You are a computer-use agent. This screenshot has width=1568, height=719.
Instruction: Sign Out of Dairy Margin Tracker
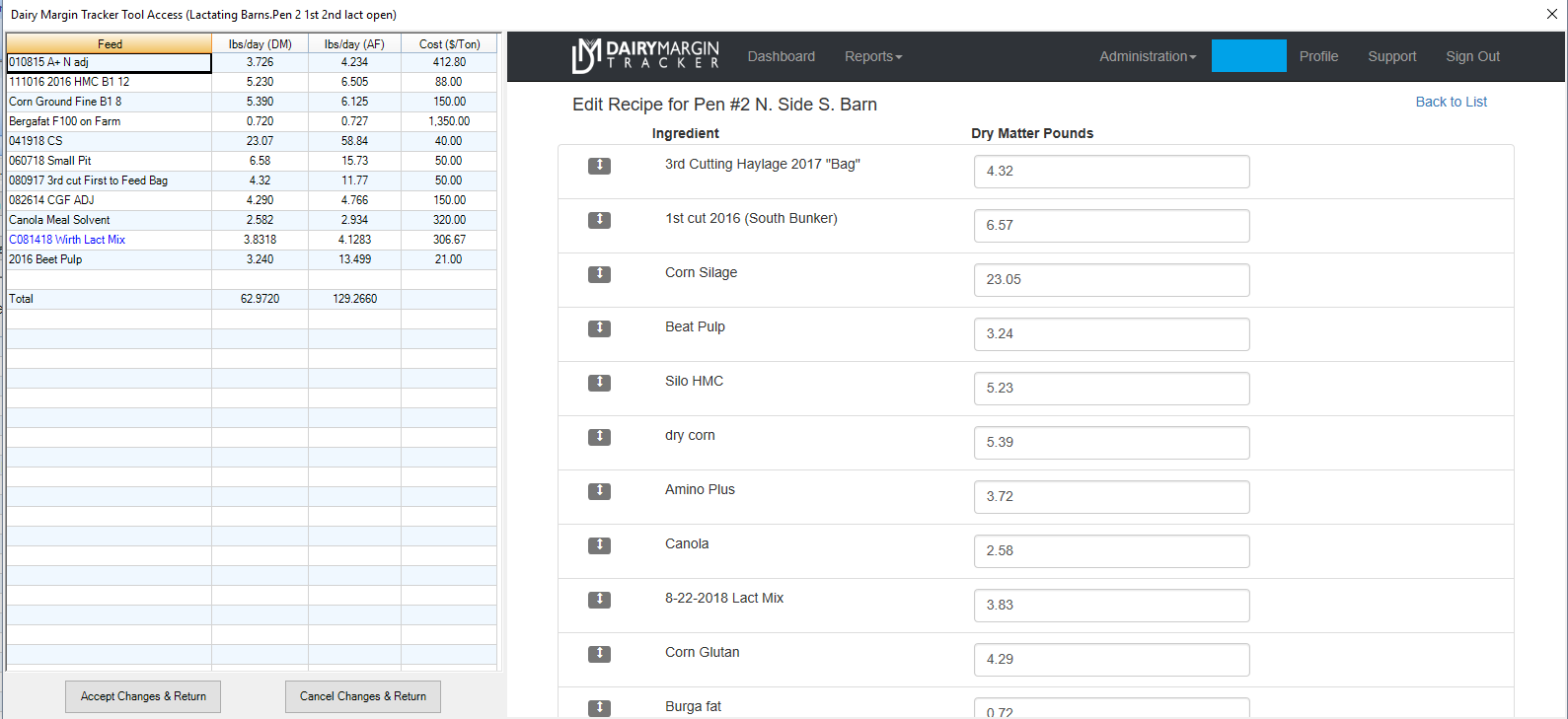pos(1472,56)
